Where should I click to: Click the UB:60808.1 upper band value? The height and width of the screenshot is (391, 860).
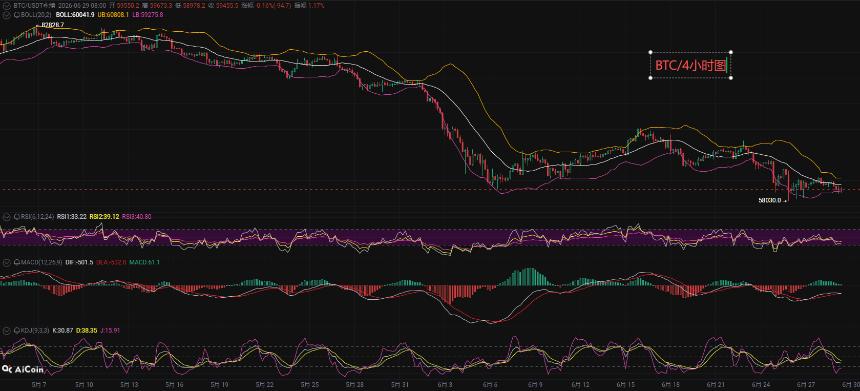tap(113, 14)
